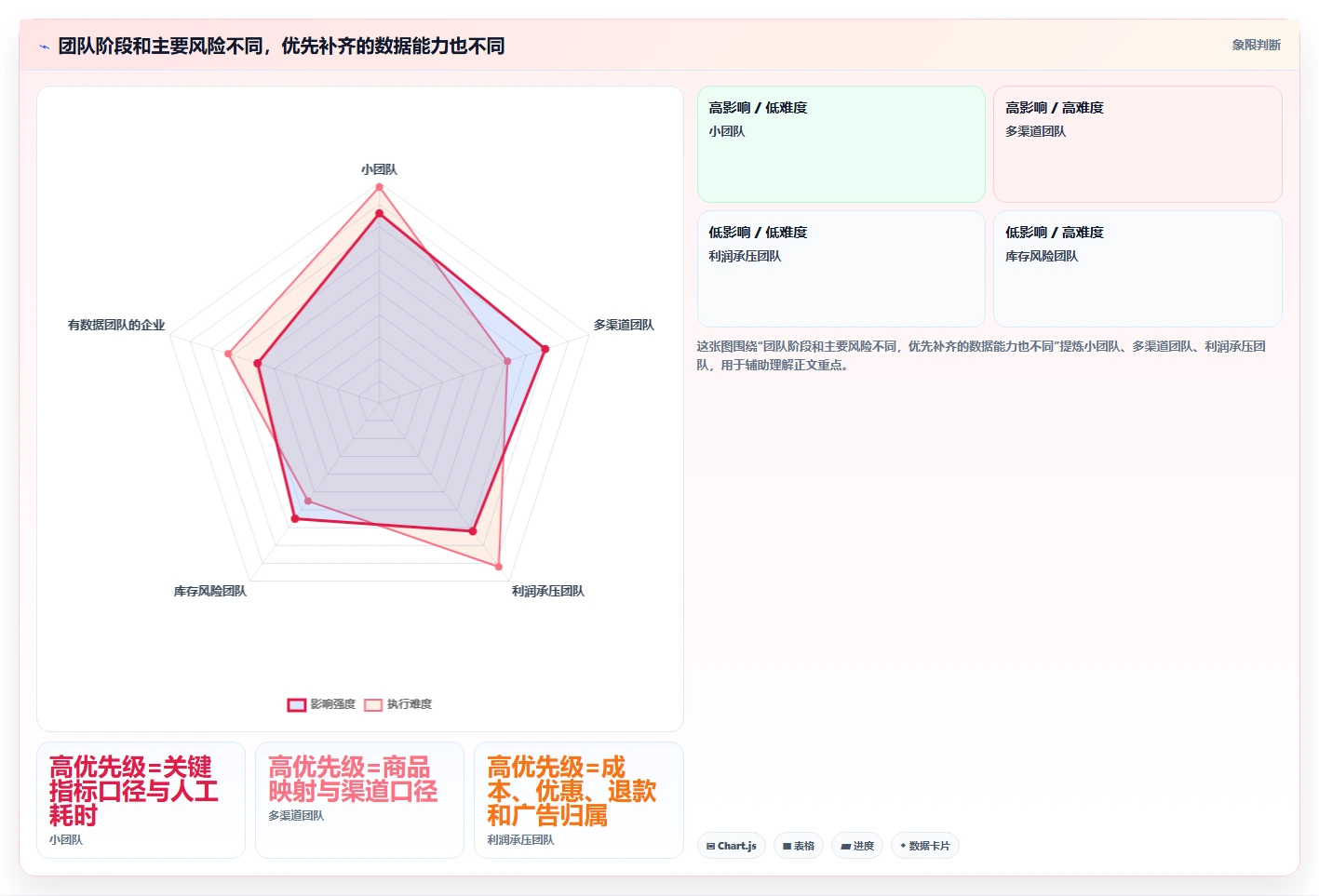Click the 执行难度 point on 有数据团队的企业 axis

[228, 354]
